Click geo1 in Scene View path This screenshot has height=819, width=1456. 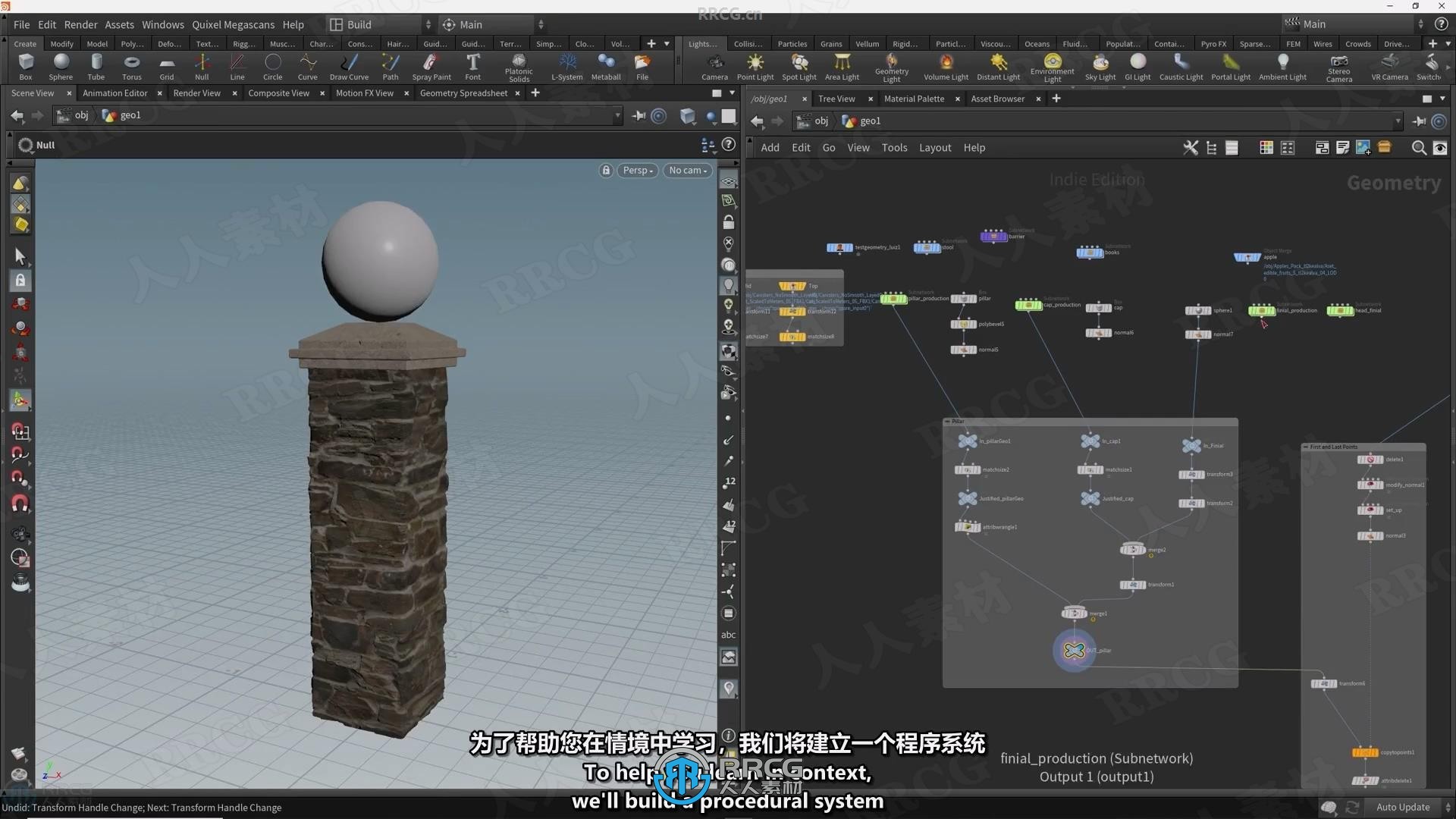click(122, 115)
